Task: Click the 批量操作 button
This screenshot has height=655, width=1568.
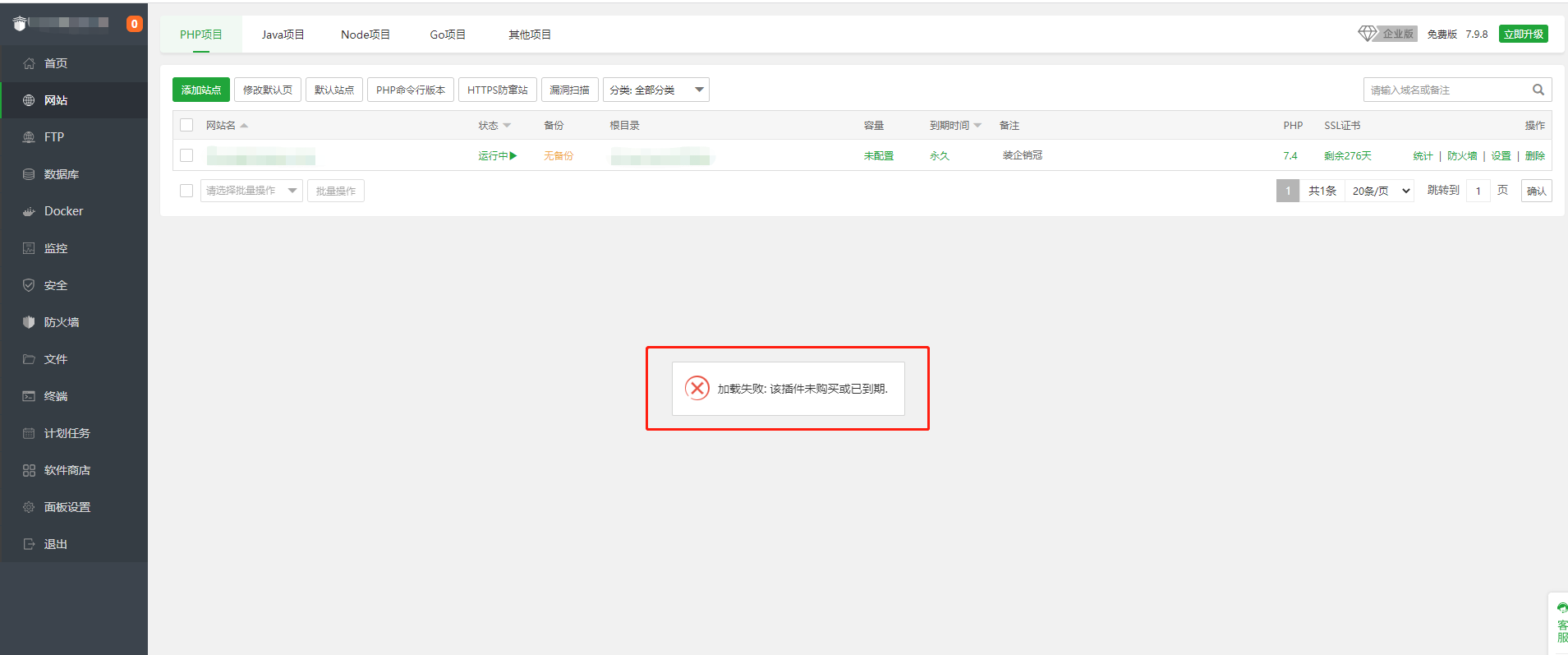Action: click(336, 191)
